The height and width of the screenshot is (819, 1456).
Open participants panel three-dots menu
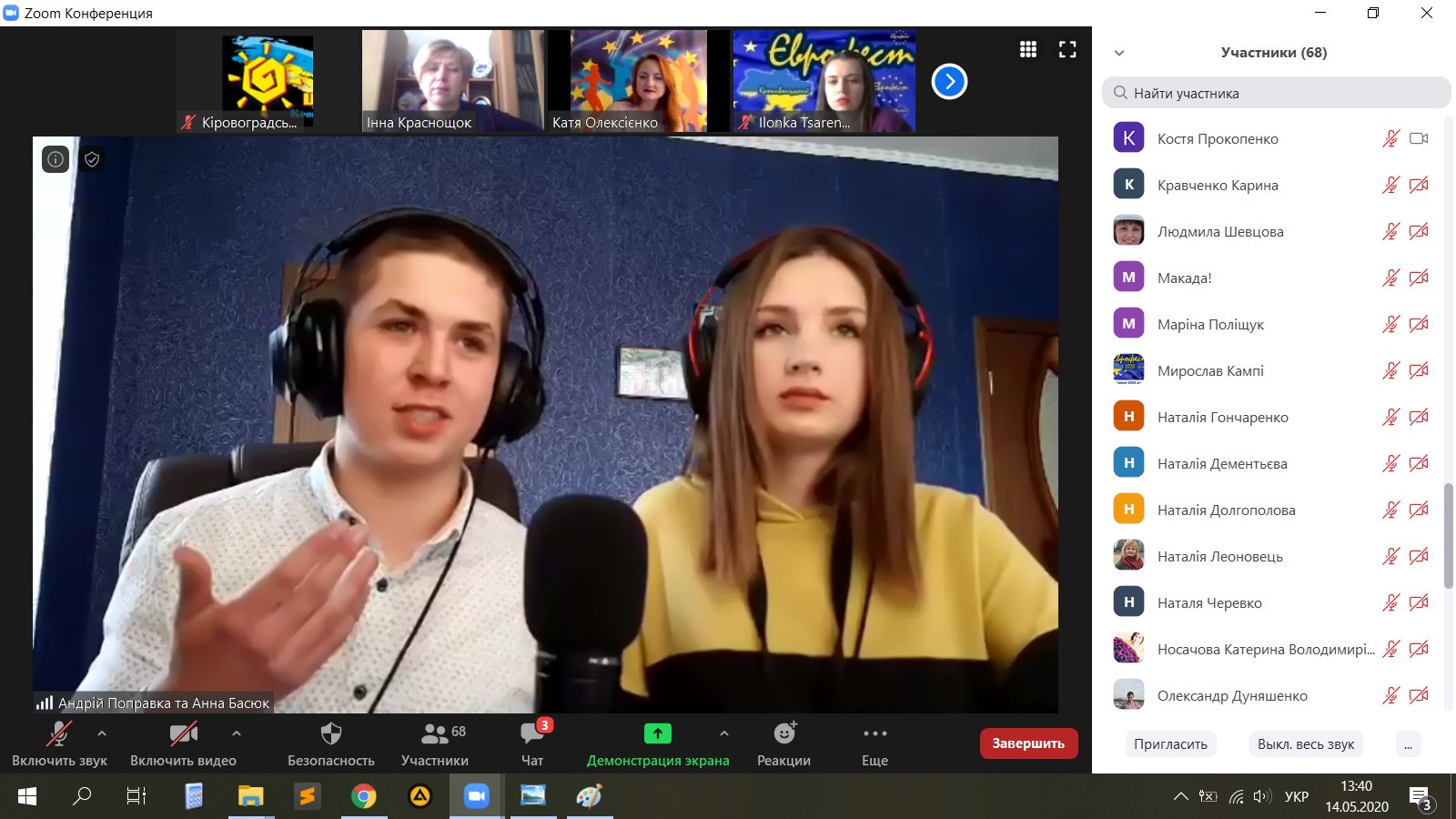1408,744
